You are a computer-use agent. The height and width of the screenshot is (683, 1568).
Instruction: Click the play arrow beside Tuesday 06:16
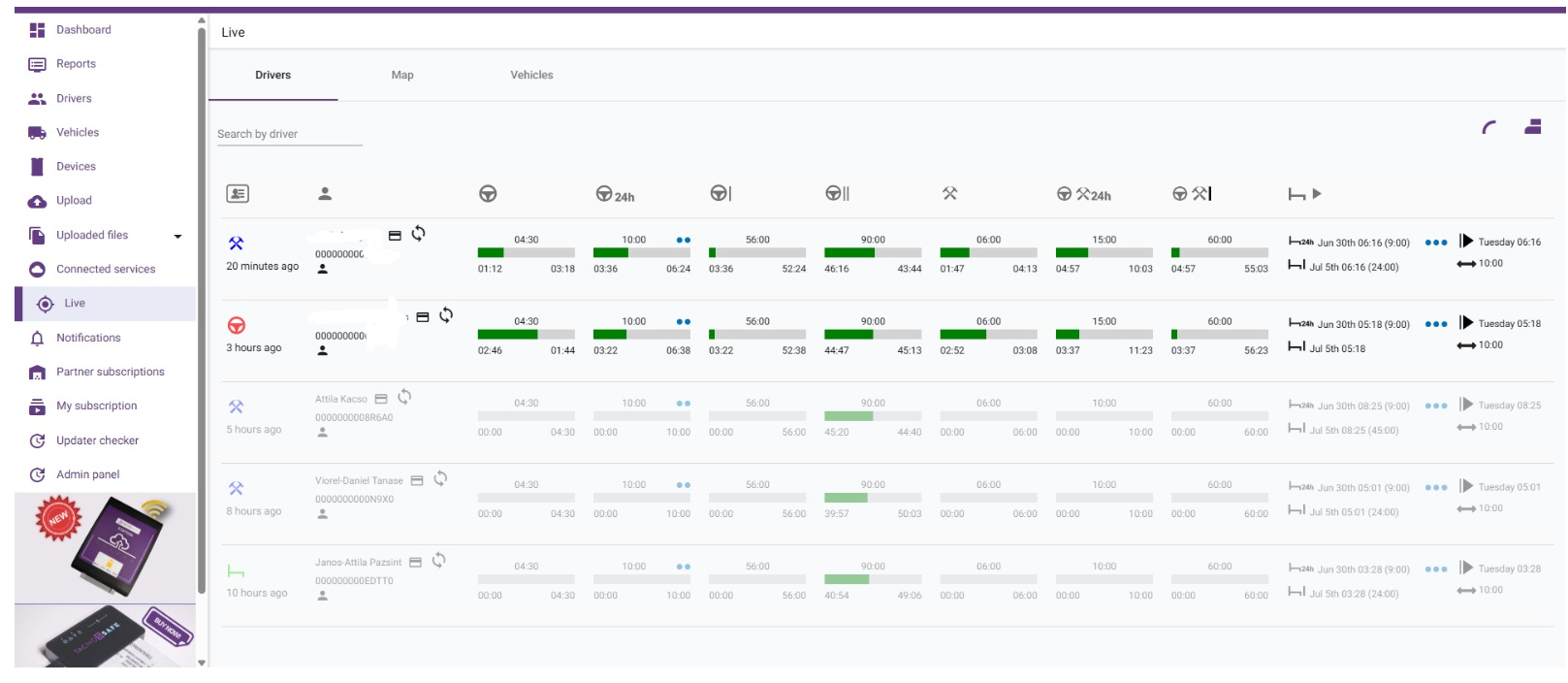point(1466,241)
